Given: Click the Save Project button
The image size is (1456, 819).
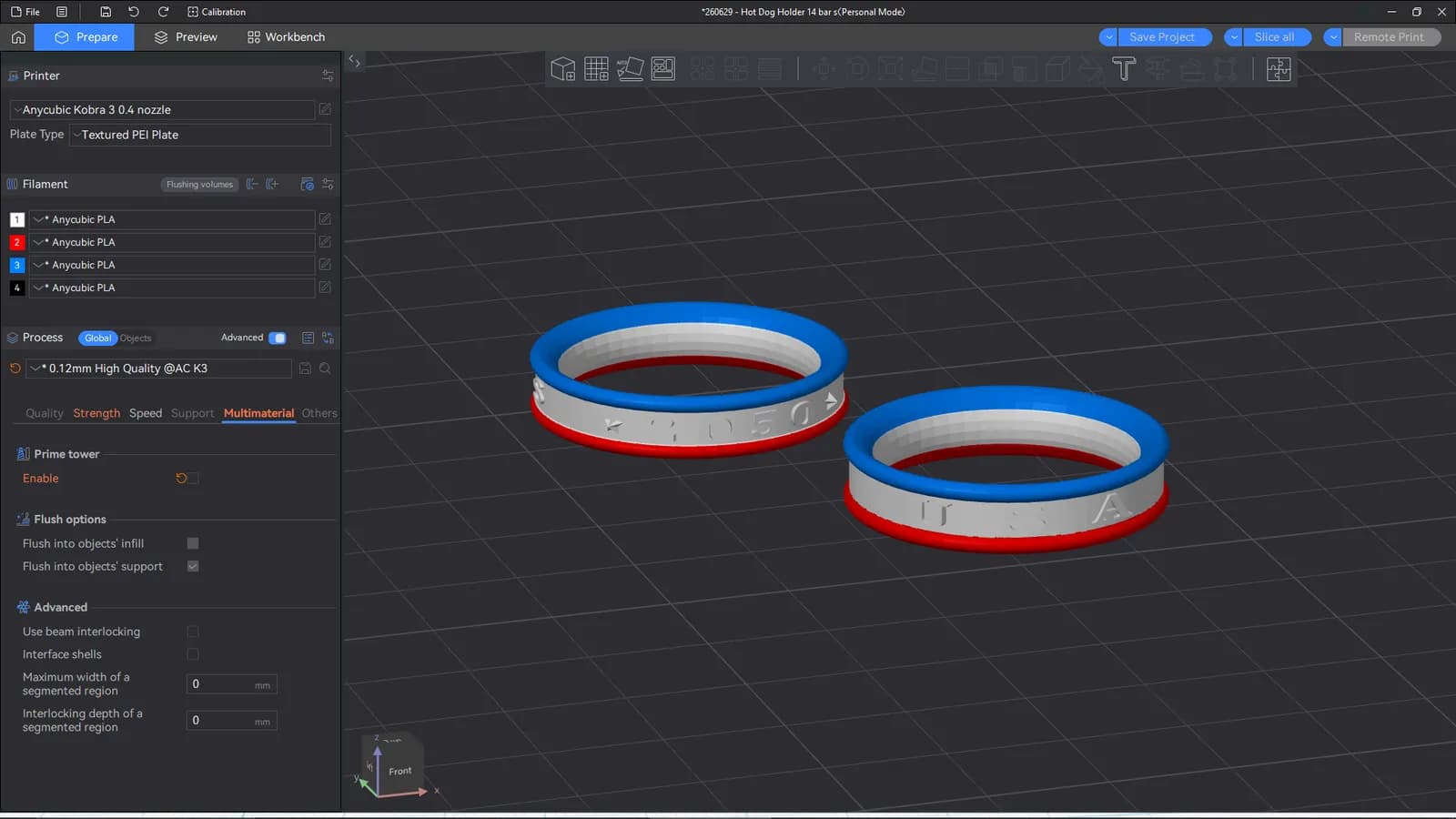Looking at the screenshot, I should (x=1165, y=37).
